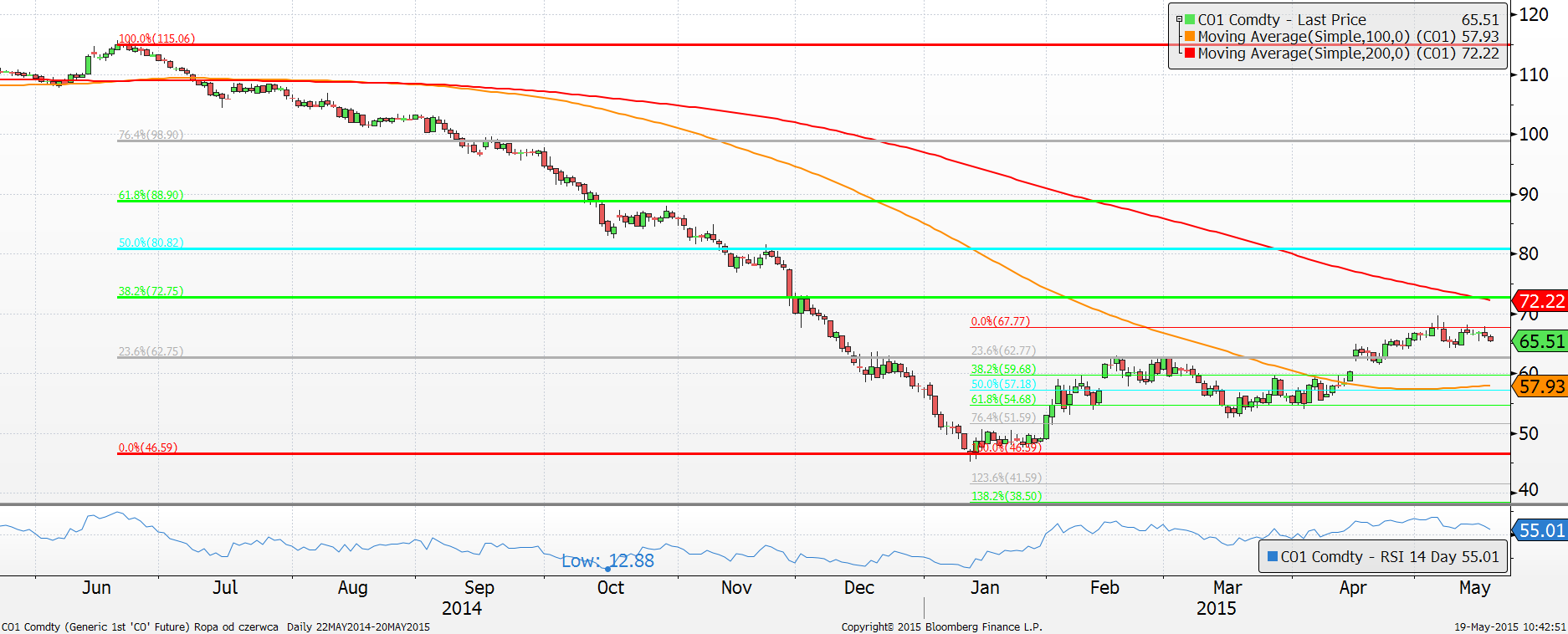Select the 123.6%(41.59) extension label
The width and height of the screenshot is (1568, 634).
tap(1006, 478)
